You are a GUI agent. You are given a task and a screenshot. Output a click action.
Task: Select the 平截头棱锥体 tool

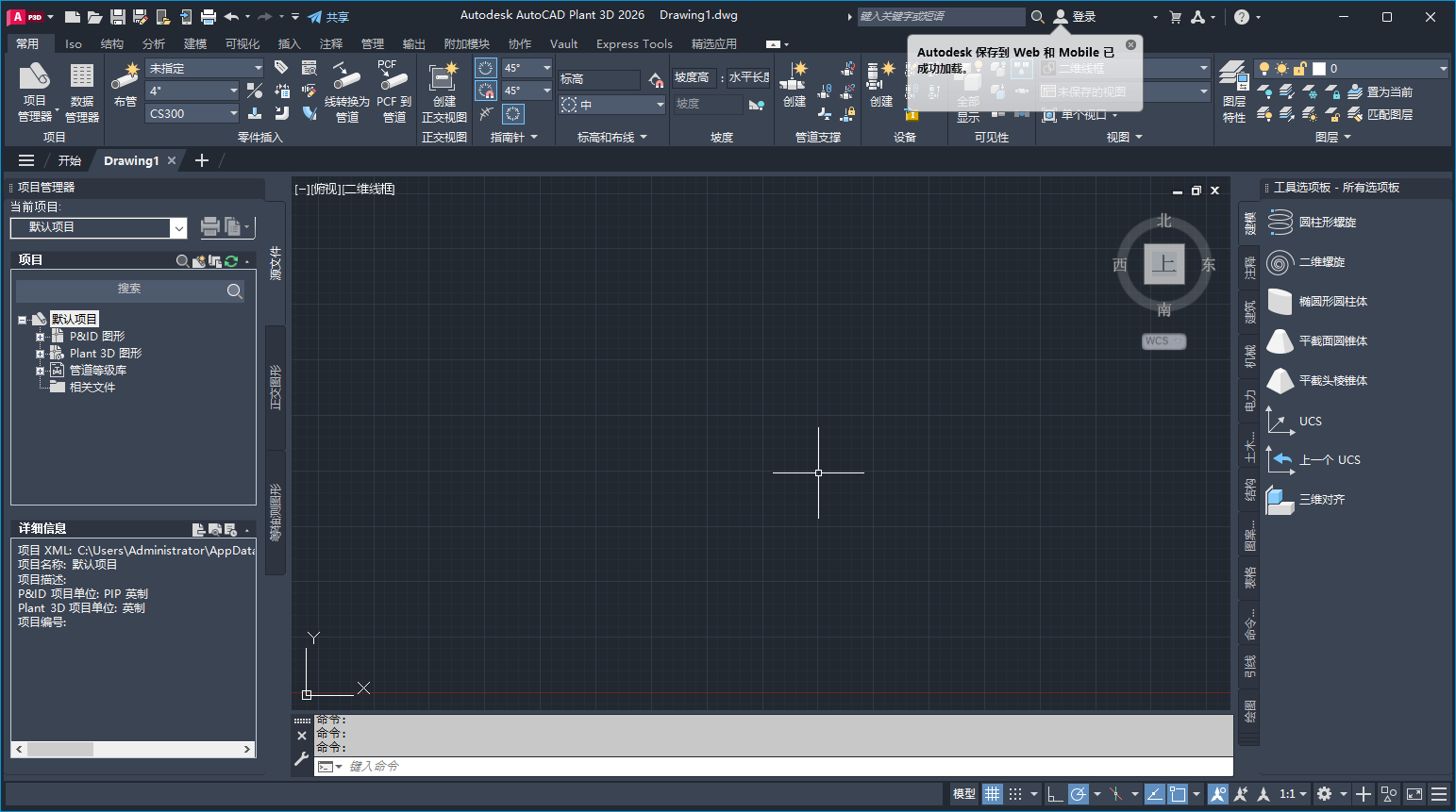tap(1317, 381)
